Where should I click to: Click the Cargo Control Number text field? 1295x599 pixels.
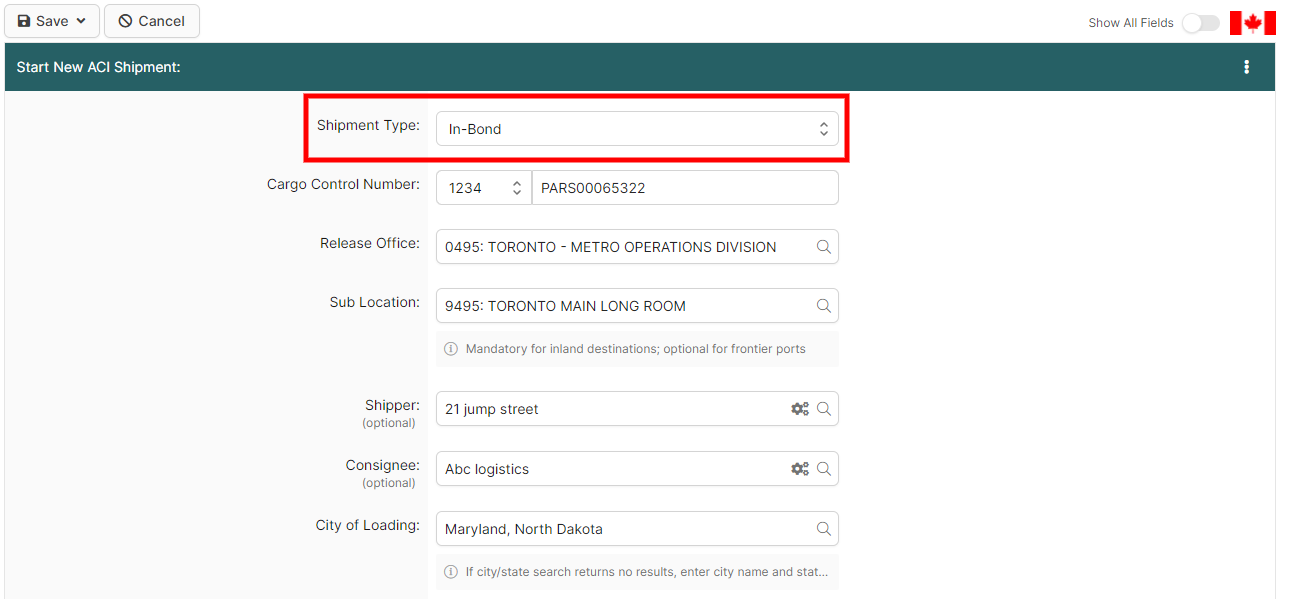coord(684,188)
